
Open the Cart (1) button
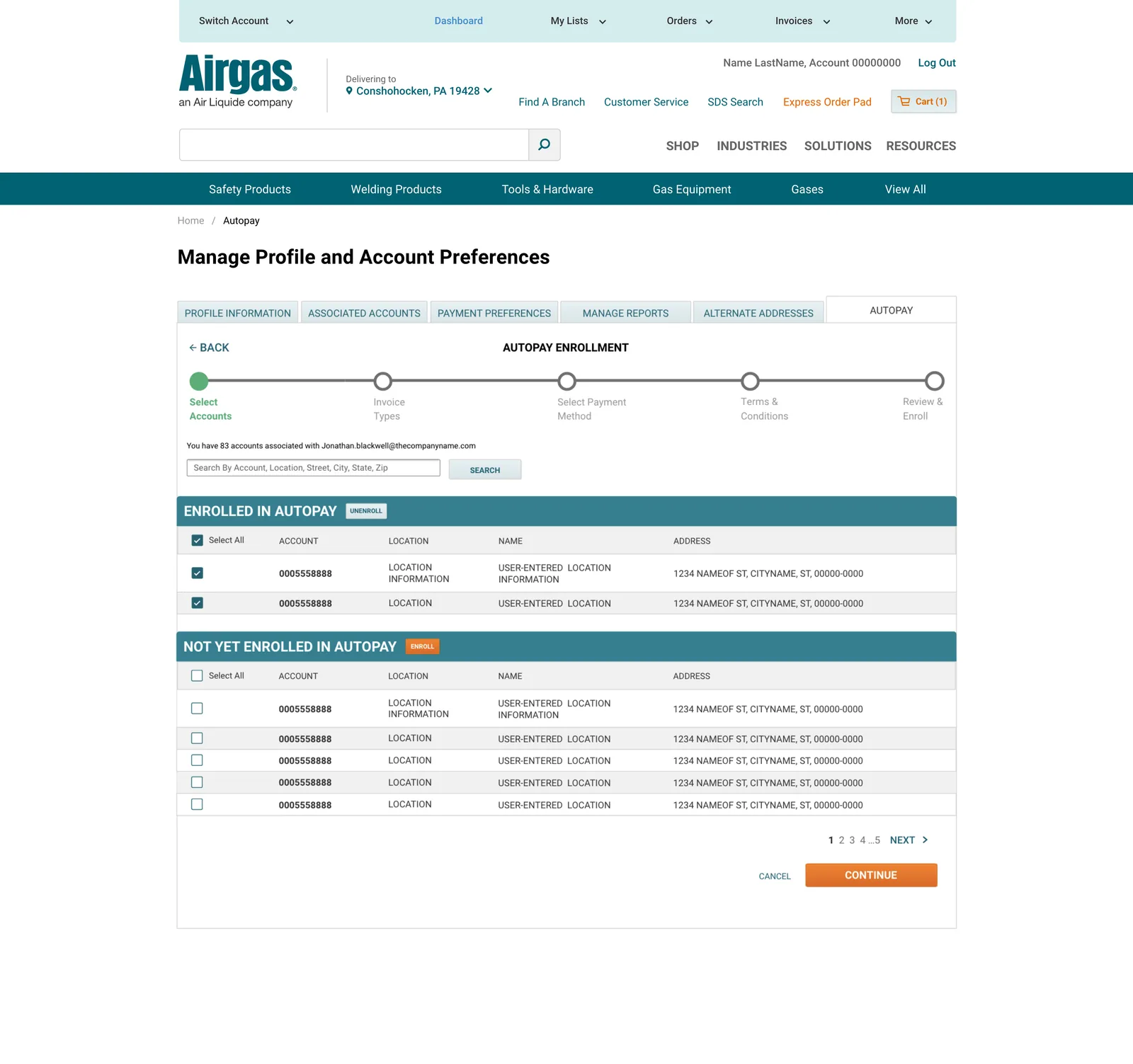click(923, 101)
